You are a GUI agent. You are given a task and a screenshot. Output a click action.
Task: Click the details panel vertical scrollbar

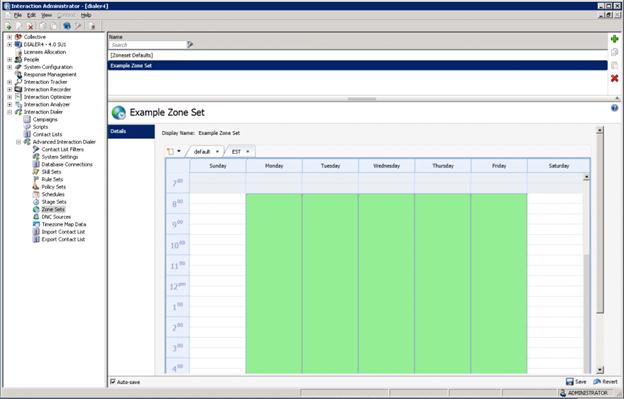(600, 250)
